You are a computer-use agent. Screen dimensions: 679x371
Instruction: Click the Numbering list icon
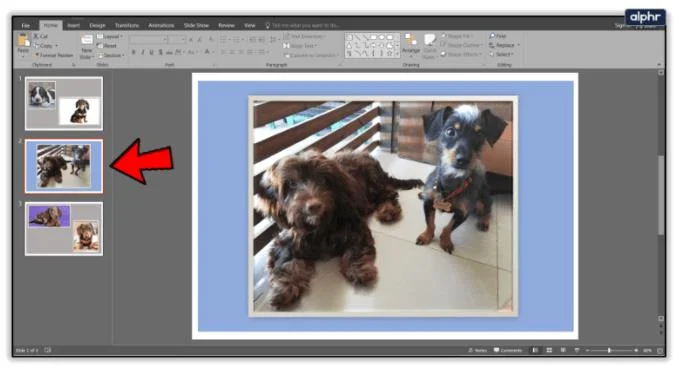click(x=236, y=39)
